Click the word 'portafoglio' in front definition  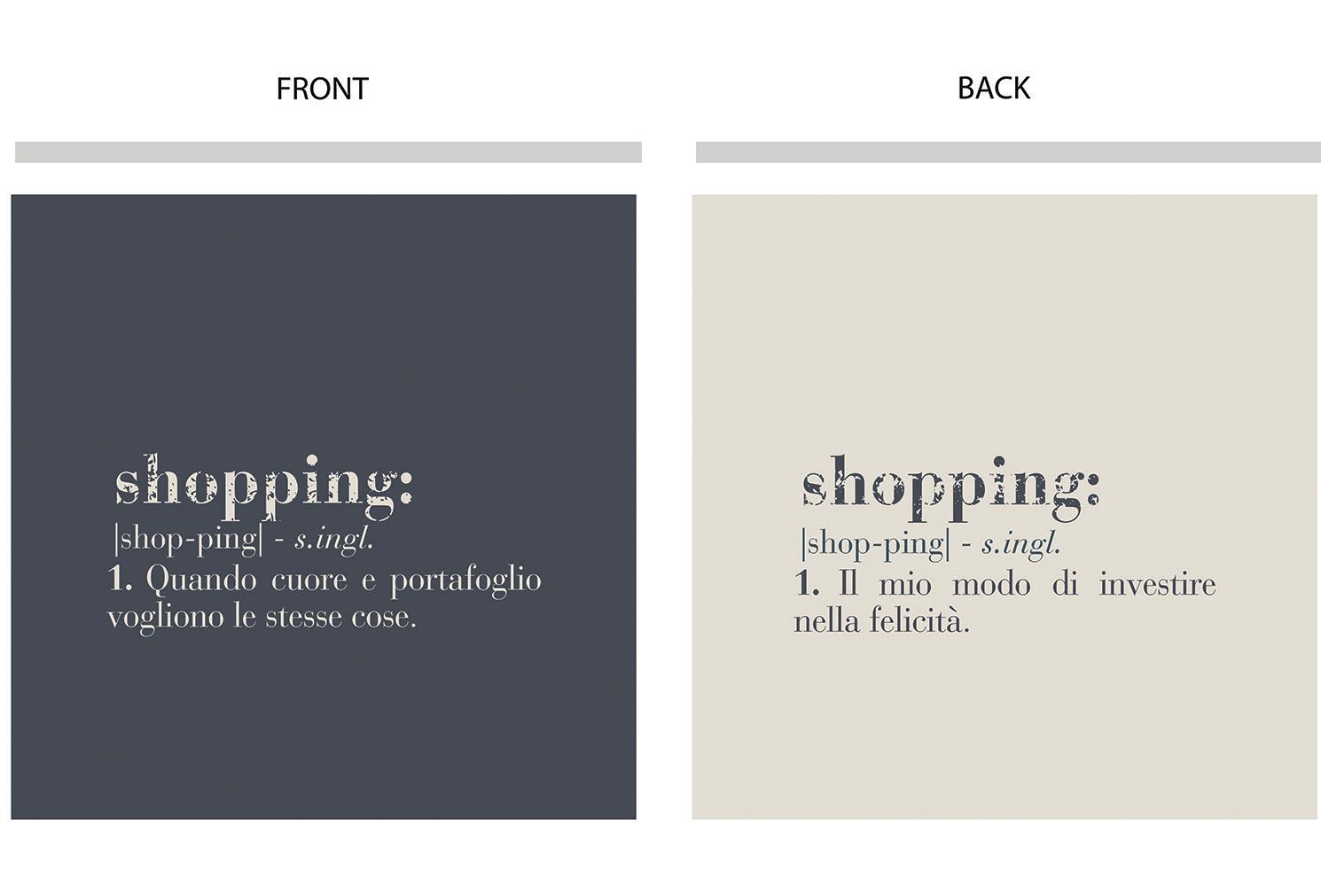point(465,580)
